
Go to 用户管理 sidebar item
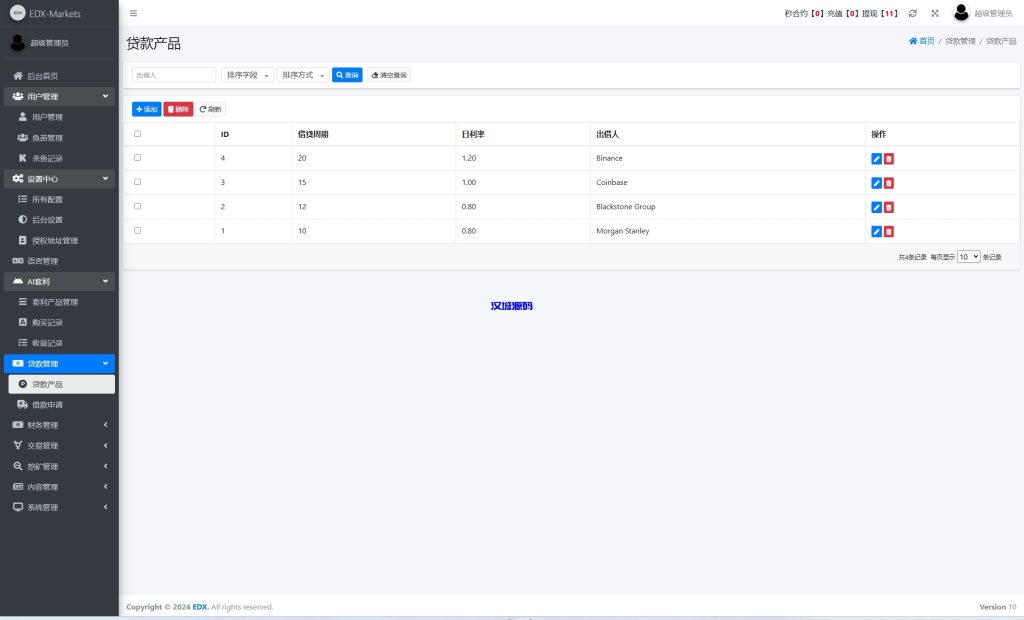[x=47, y=117]
